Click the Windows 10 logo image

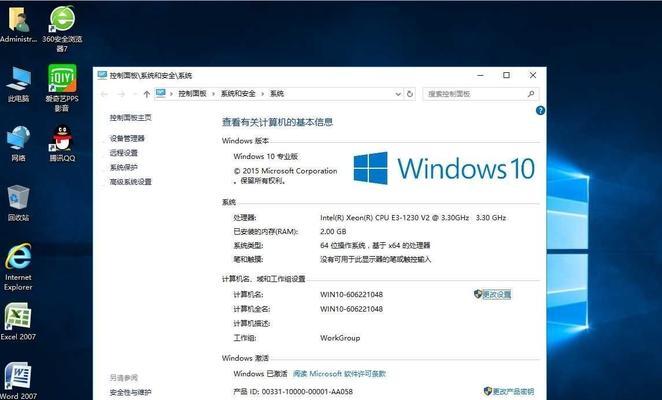[x=444, y=168]
